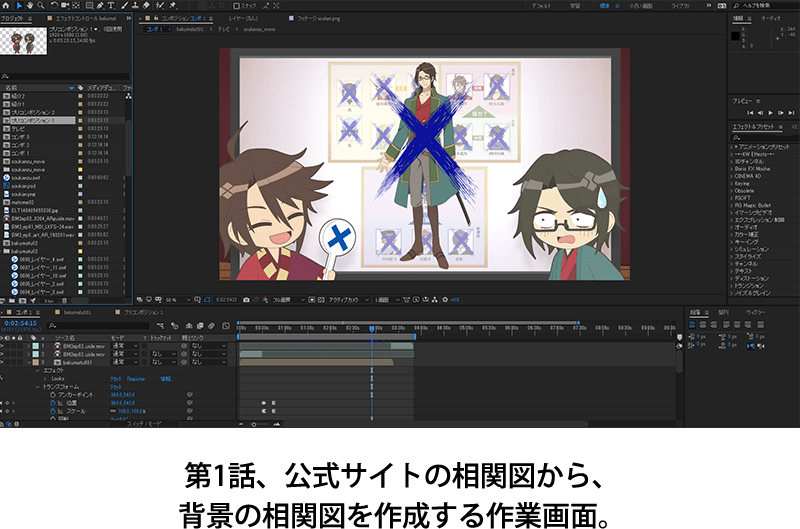The height and width of the screenshot is (529, 800).
Task: Click the preview play button
Action: pyautogui.click(x=770, y=113)
